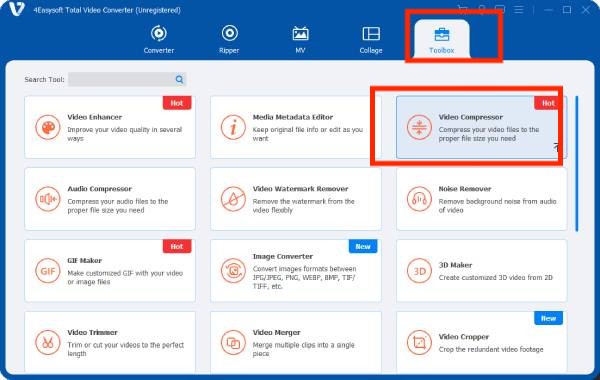
Task: Click 'Remove background noise from audio' description
Action: [x=497, y=205]
